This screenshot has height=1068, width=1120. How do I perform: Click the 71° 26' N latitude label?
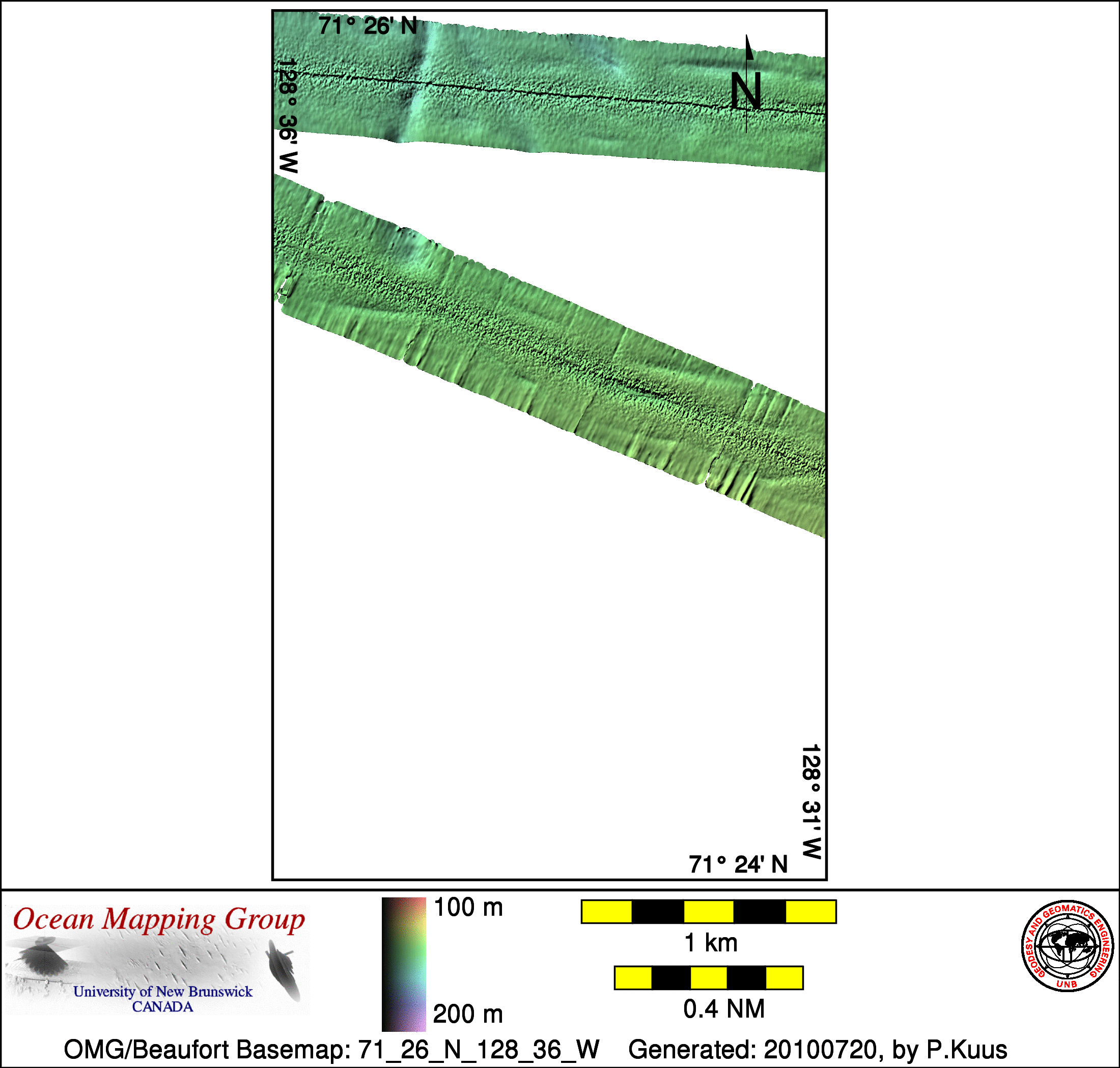[x=368, y=26]
